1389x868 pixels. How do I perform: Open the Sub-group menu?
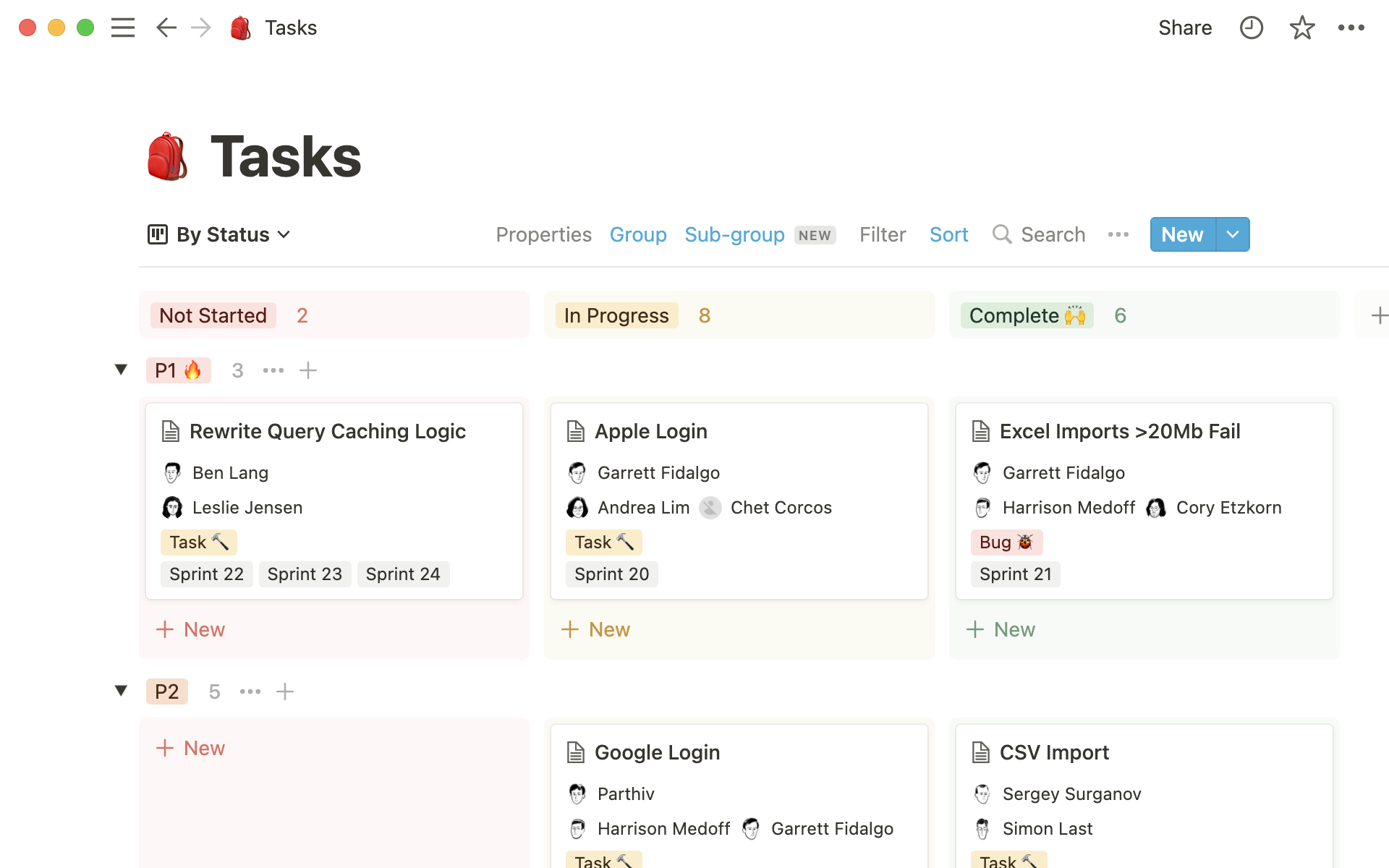[734, 234]
